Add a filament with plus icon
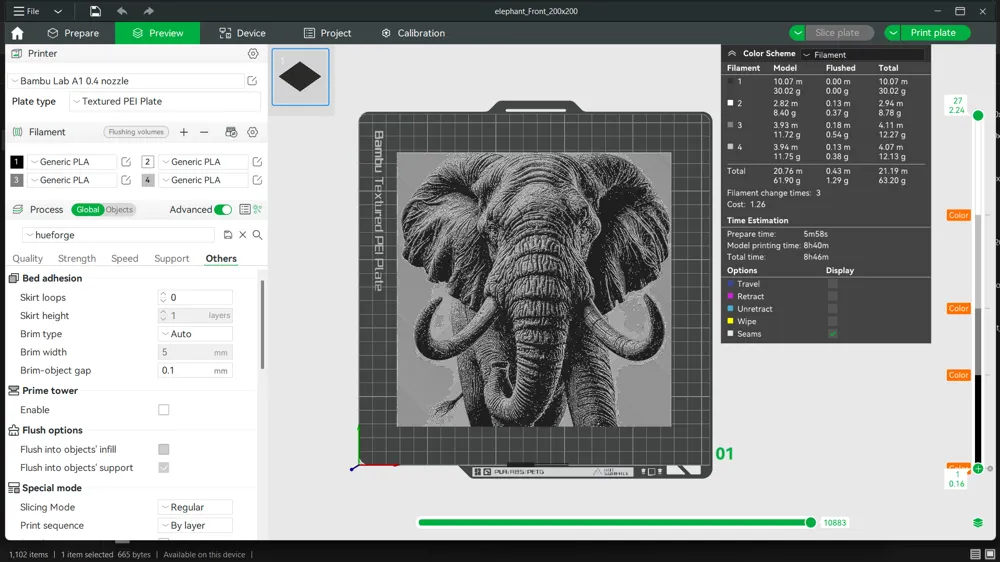1000x562 pixels. [184, 132]
